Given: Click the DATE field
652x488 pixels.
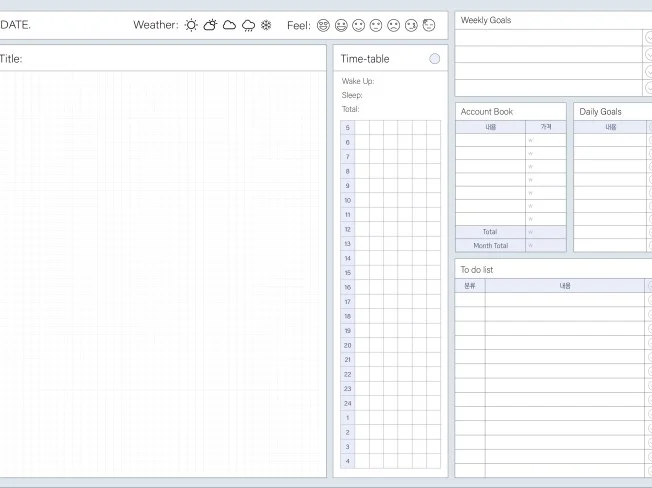Looking at the screenshot, I should (x=60, y=25).
